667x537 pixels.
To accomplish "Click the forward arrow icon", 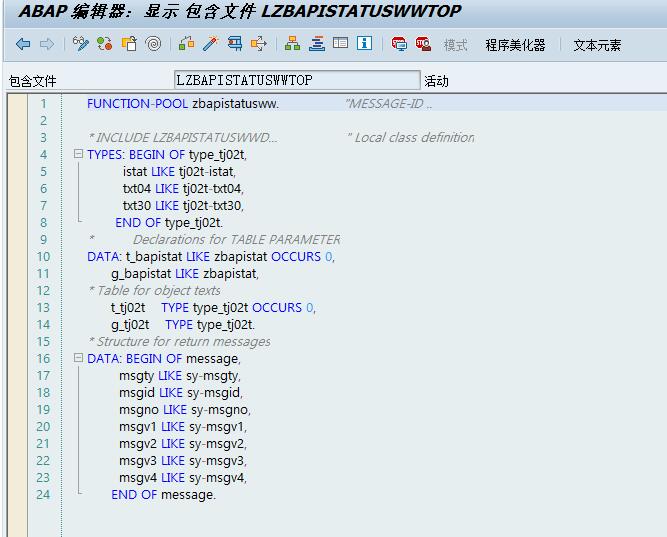I will pyautogui.click(x=46, y=44).
